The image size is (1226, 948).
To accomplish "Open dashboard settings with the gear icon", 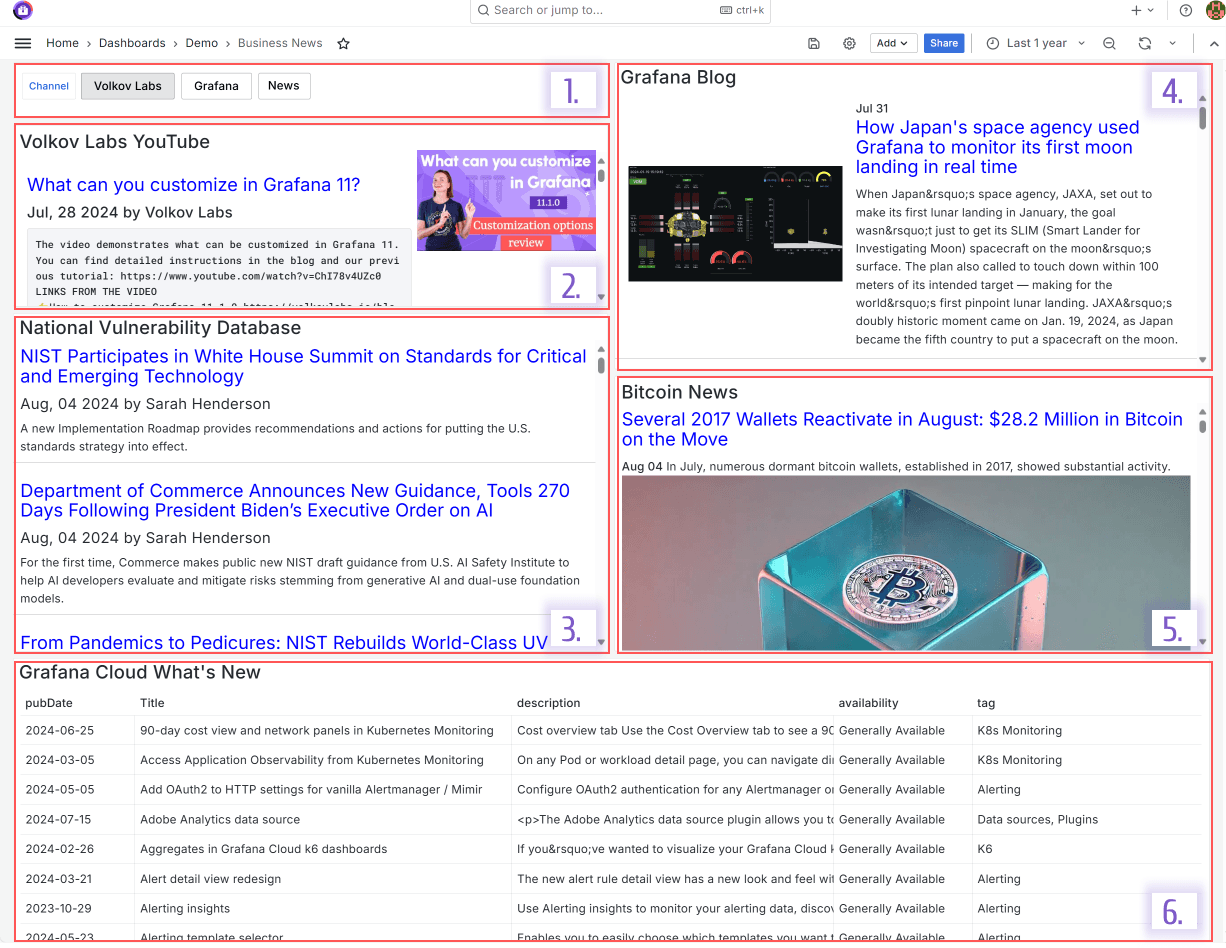I will pyautogui.click(x=849, y=43).
